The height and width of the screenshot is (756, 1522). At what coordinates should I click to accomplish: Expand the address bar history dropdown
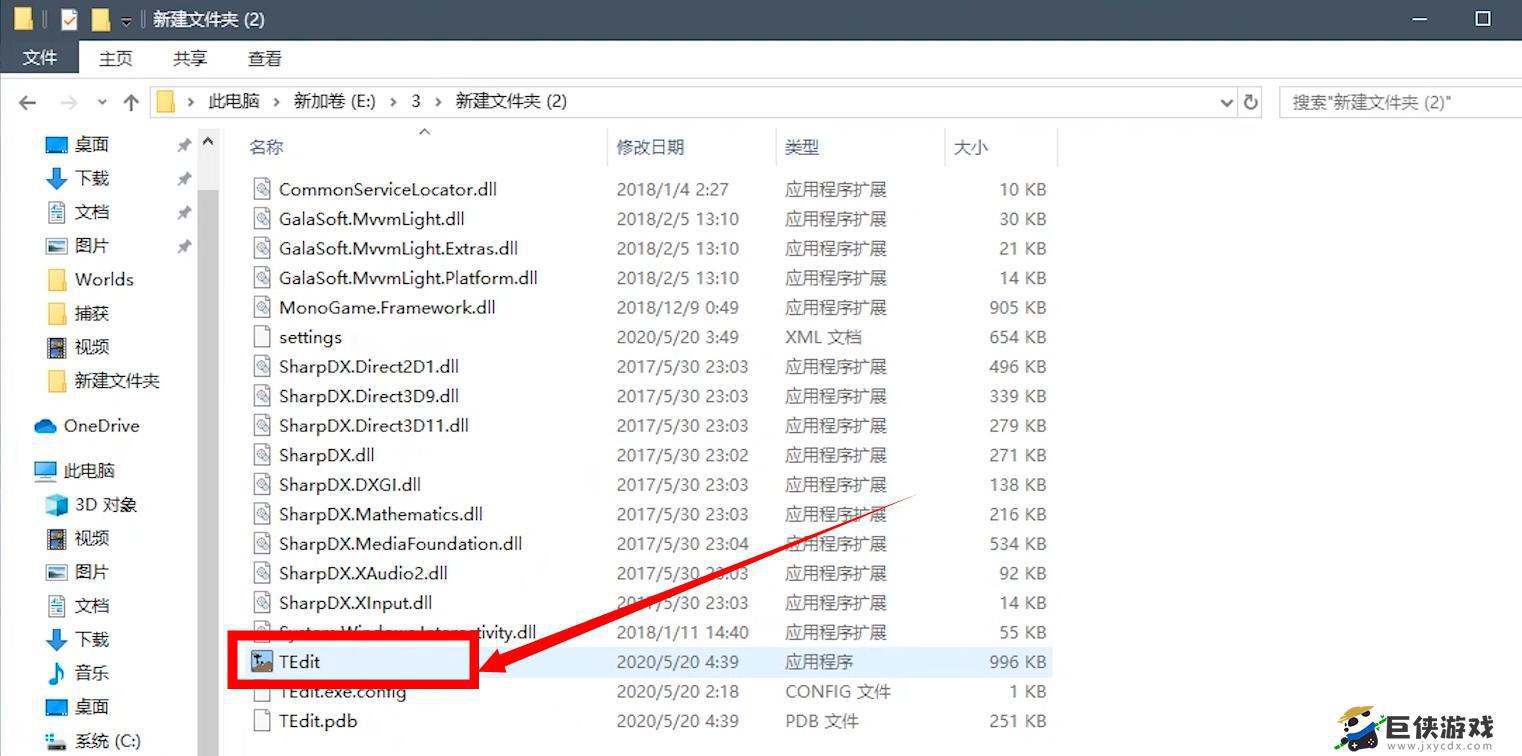coord(1227,102)
